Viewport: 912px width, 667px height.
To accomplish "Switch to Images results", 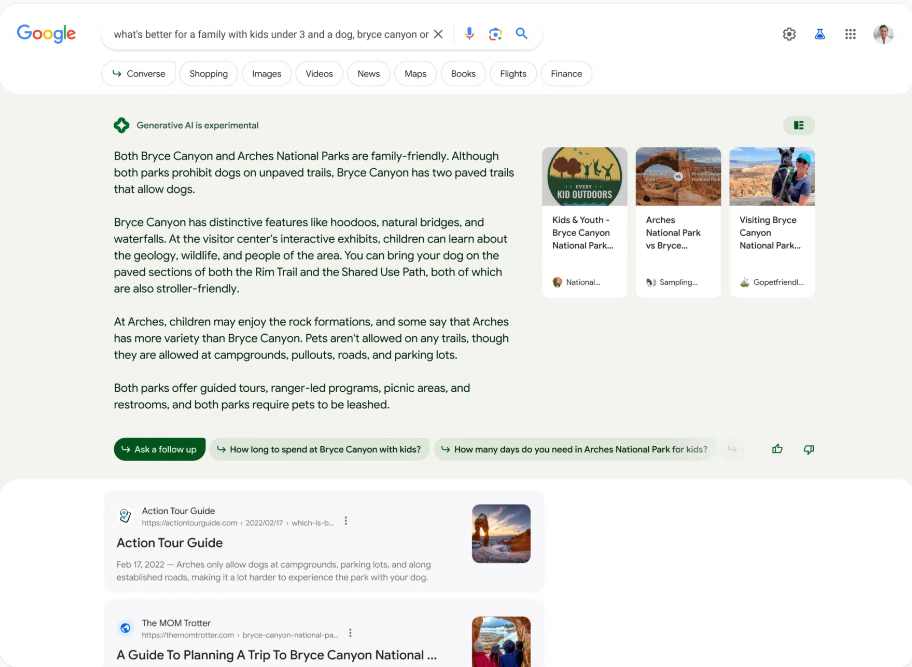I will [x=266, y=74].
